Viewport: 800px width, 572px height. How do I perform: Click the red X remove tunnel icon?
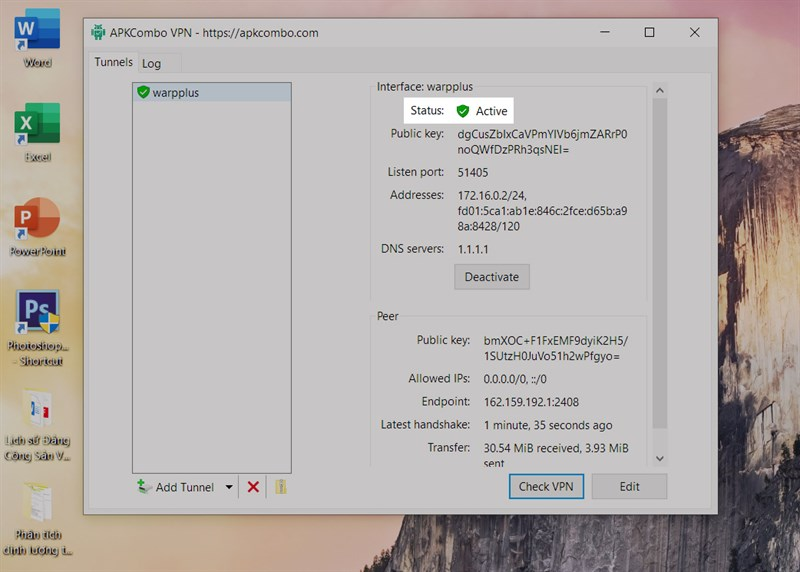[253, 487]
